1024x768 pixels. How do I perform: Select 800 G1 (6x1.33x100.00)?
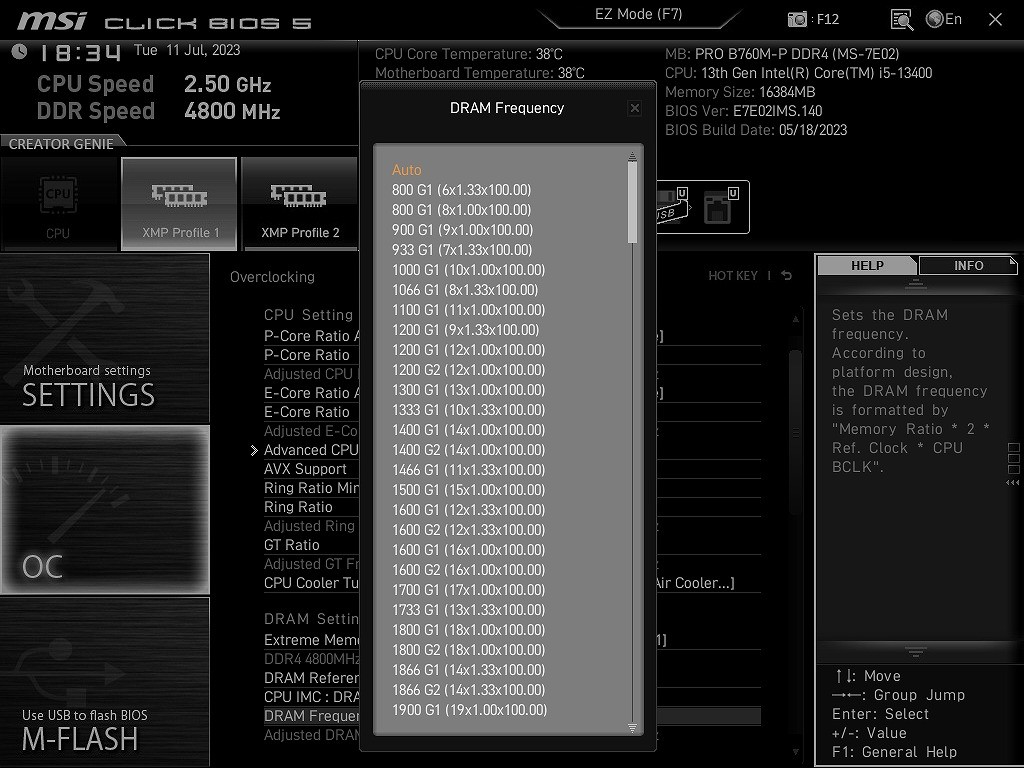coord(462,190)
